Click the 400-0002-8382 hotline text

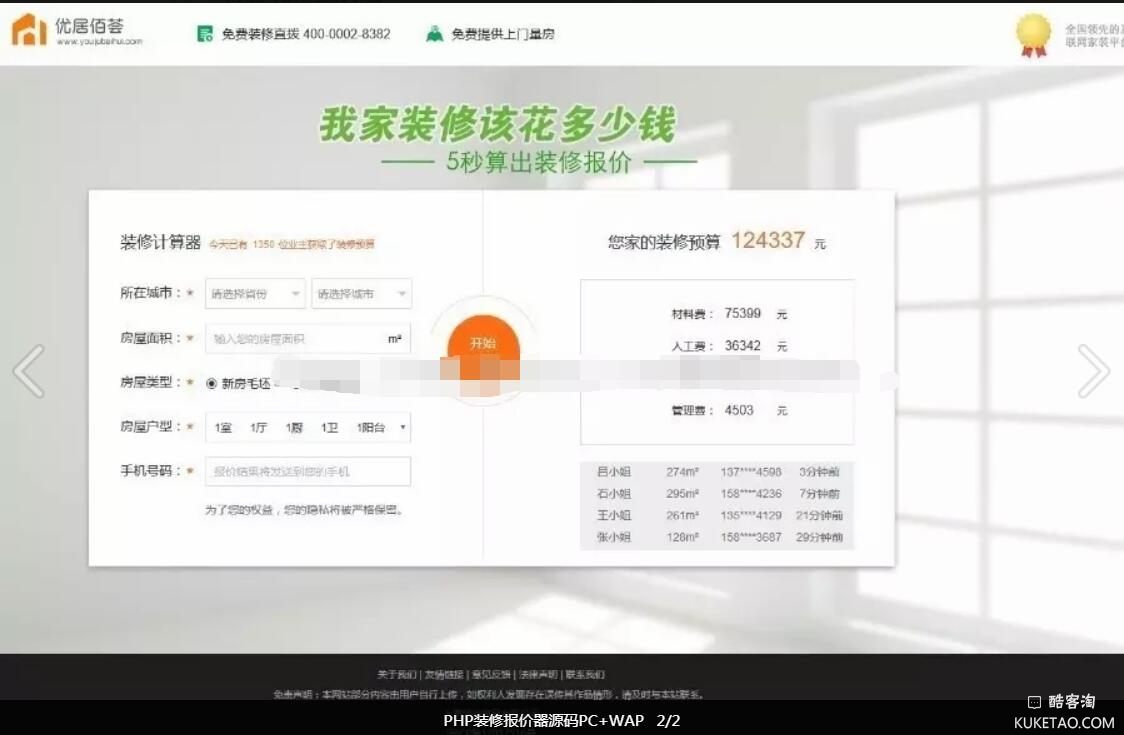coord(346,34)
